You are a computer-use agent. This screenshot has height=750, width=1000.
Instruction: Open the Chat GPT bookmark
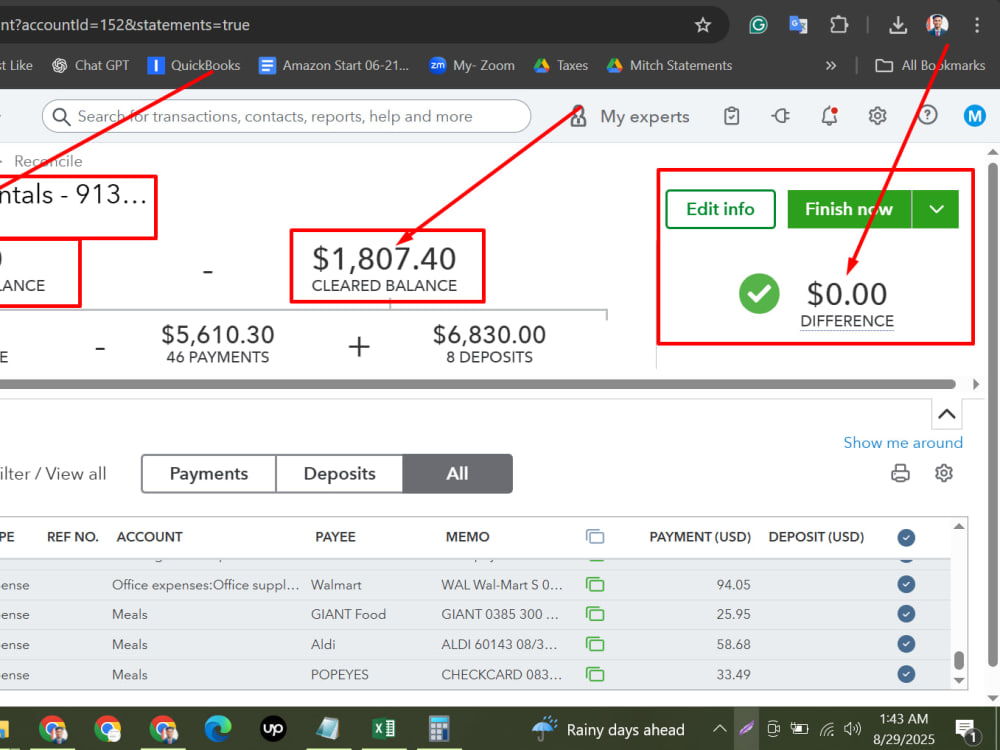click(x=91, y=65)
